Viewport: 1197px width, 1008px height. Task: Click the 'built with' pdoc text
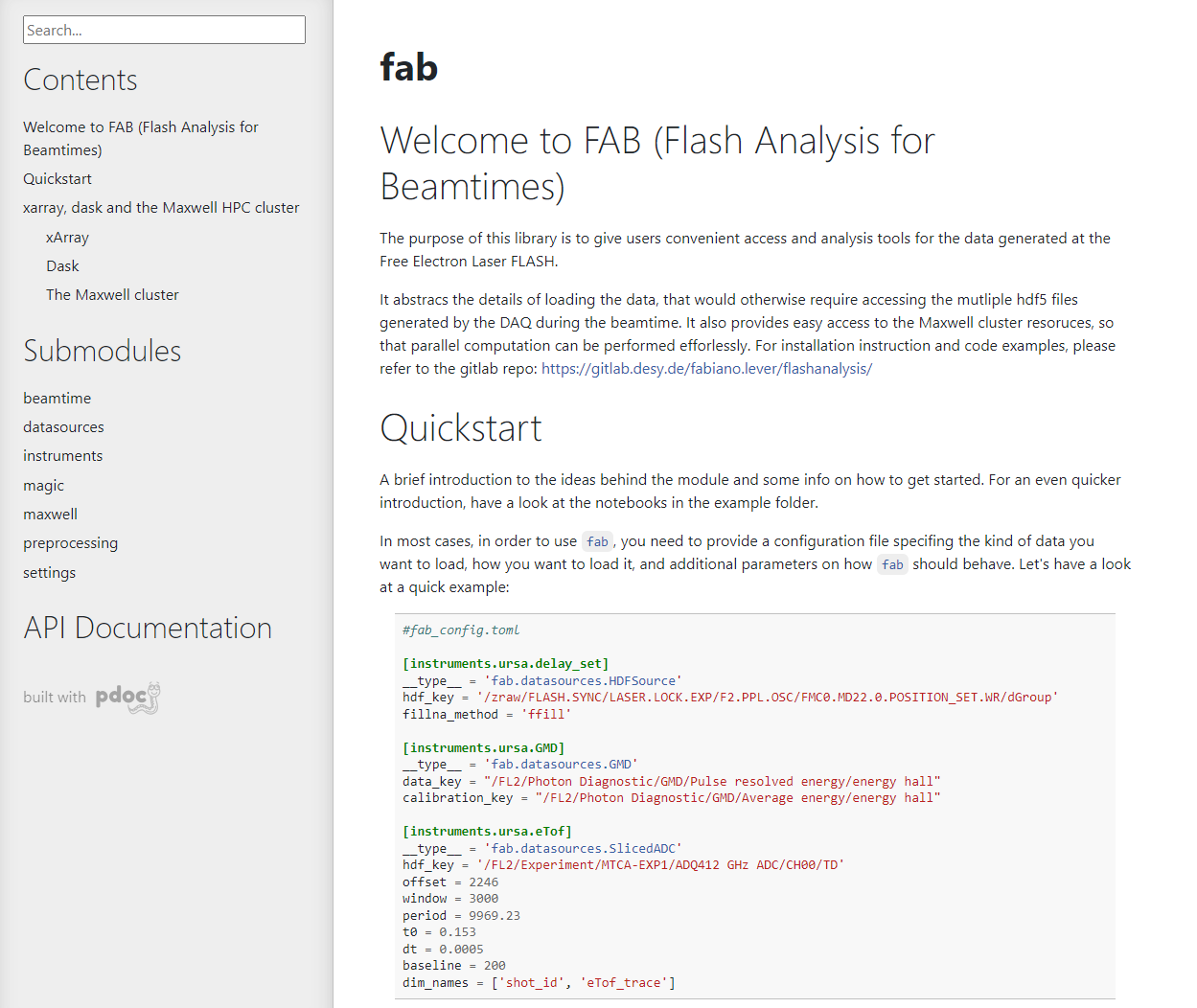point(55,698)
